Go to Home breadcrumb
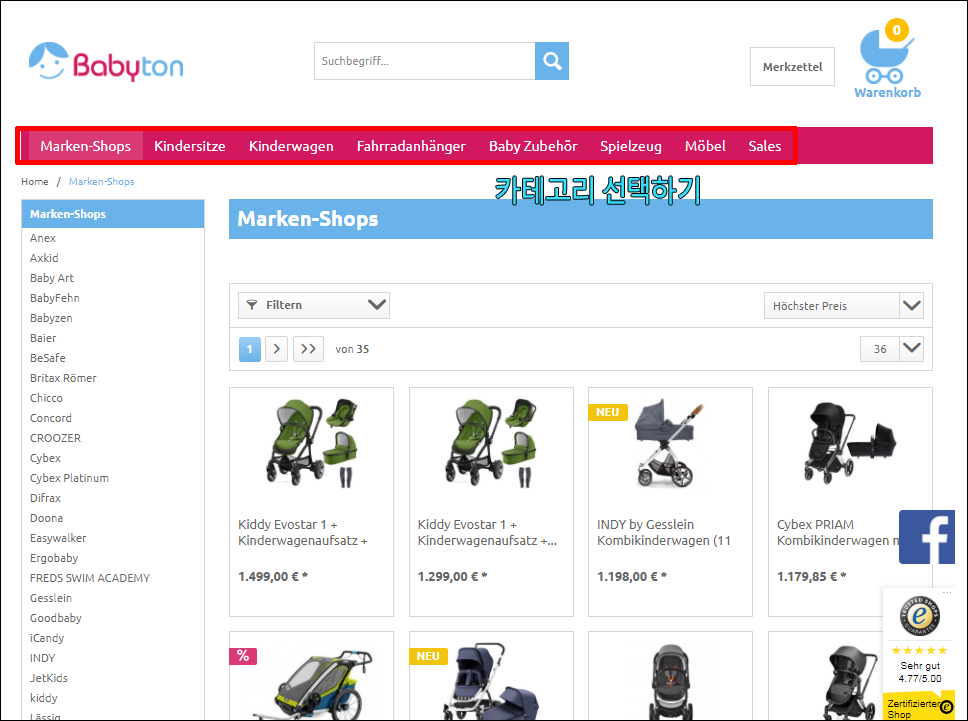 (x=35, y=181)
